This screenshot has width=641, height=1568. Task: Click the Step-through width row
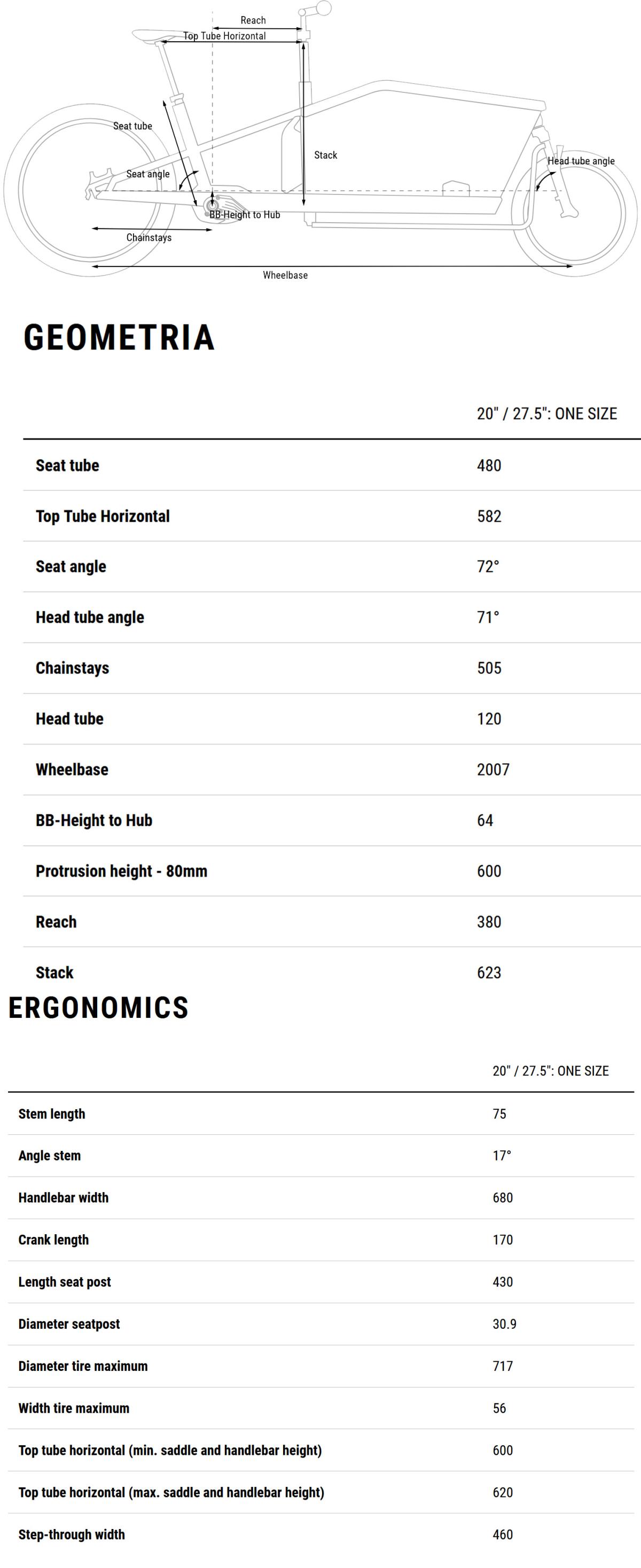pos(321,1534)
